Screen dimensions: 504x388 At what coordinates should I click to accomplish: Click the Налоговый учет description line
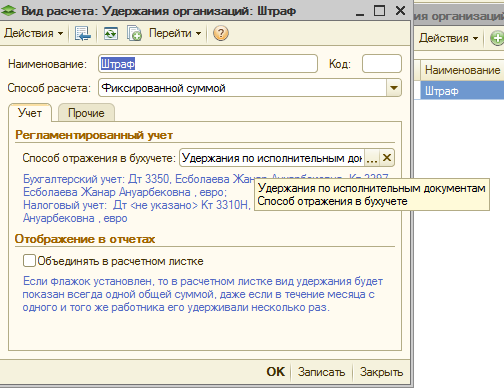click(137, 211)
